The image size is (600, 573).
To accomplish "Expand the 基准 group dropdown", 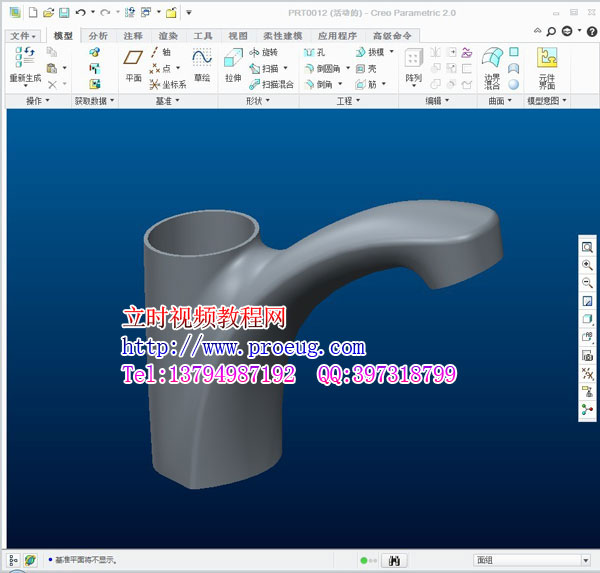I will [168, 101].
